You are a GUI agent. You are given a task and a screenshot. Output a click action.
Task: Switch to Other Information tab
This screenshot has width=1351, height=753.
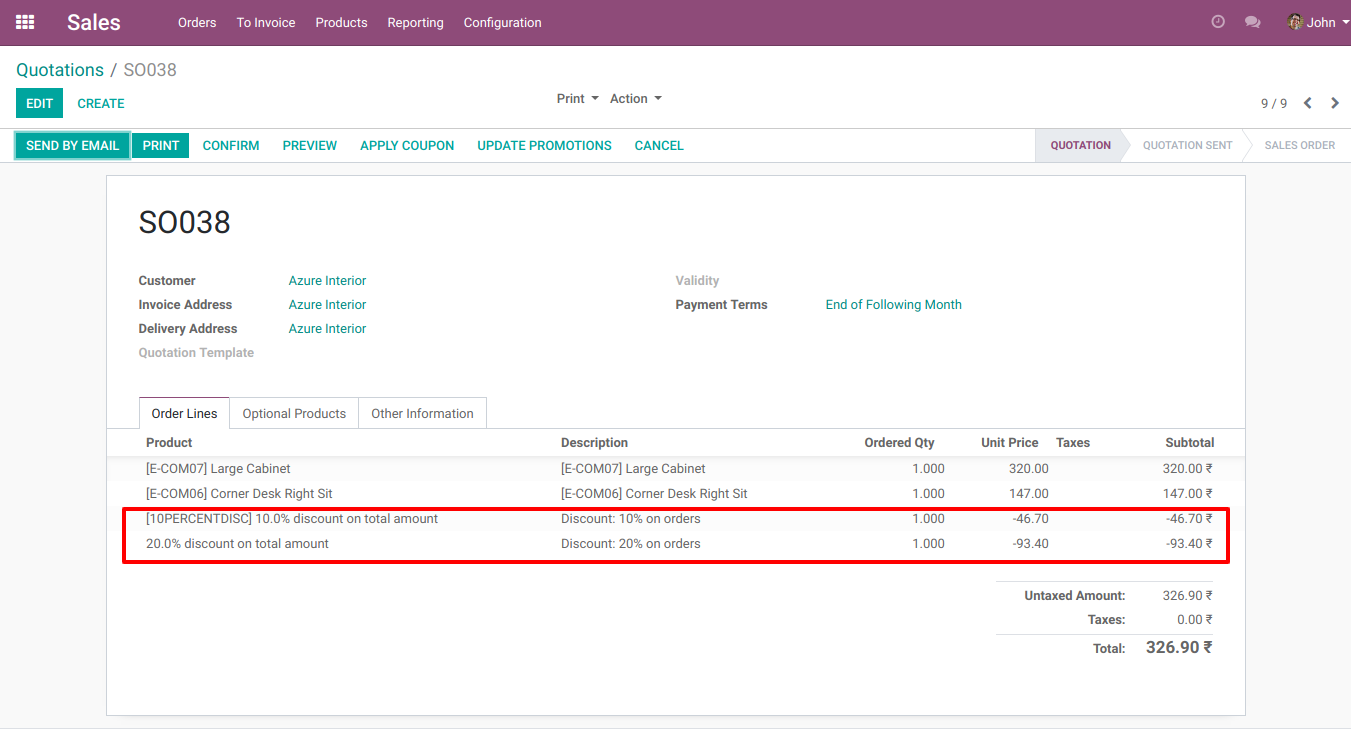pos(422,414)
